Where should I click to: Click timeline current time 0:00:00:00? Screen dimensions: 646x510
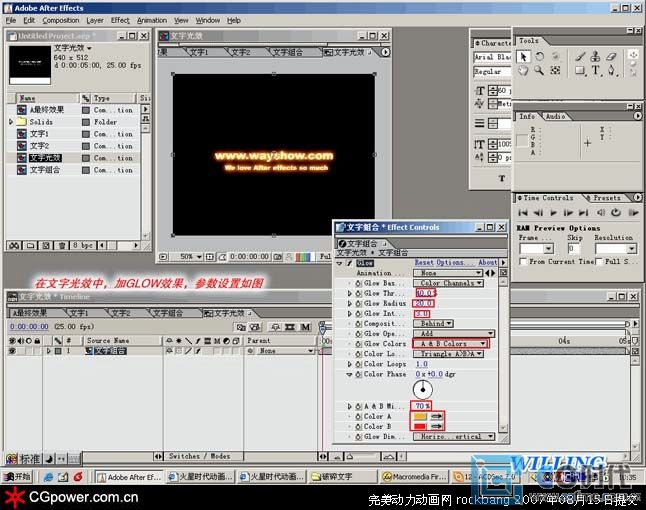29,327
